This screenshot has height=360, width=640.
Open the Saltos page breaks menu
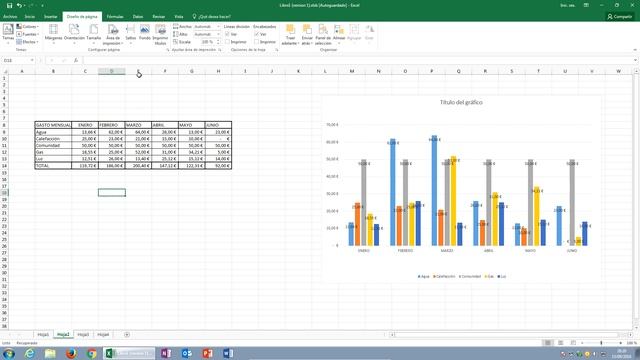click(131, 33)
